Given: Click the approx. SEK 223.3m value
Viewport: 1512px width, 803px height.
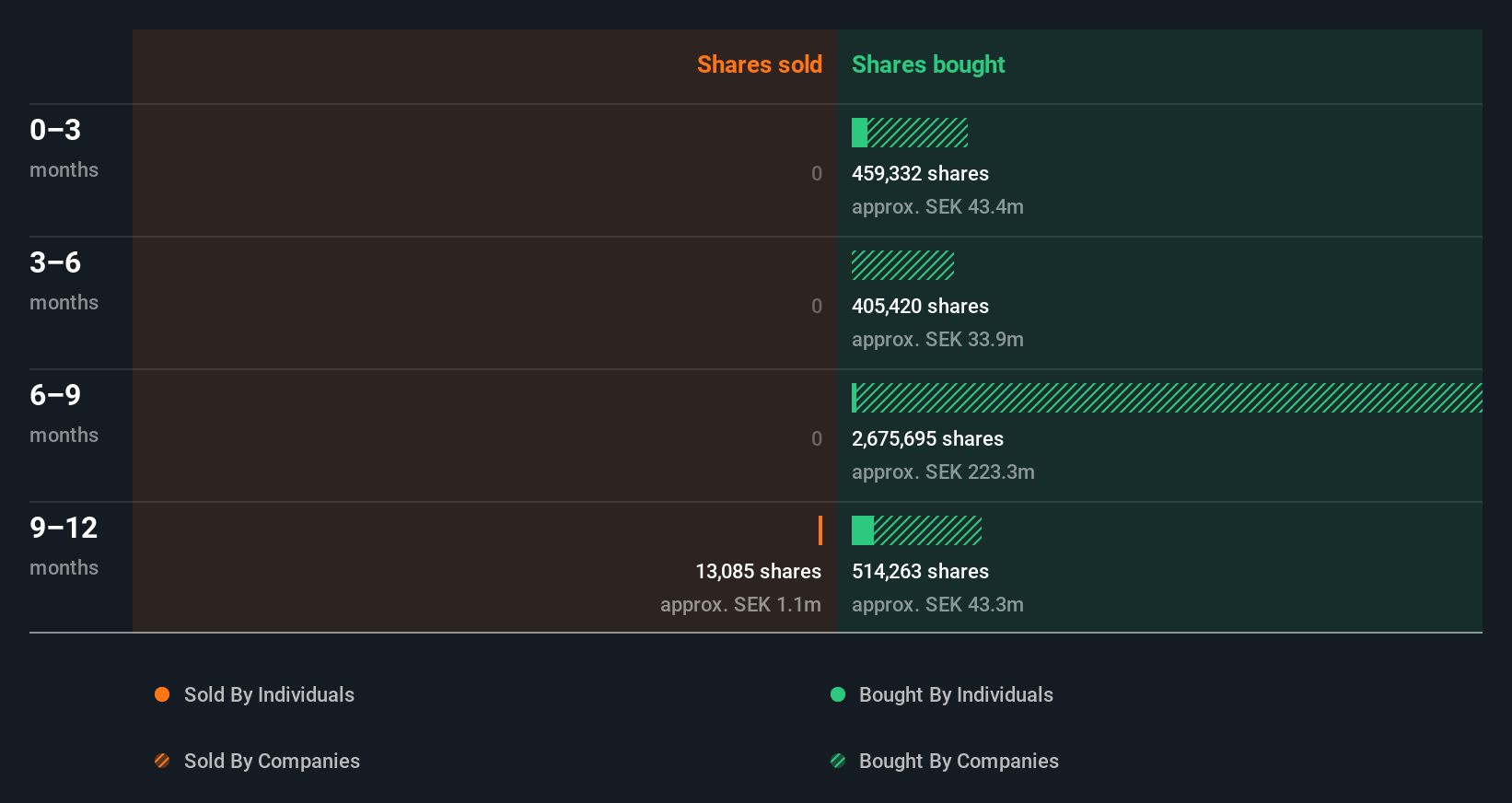Looking at the screenshot, I should click(943, 472).
